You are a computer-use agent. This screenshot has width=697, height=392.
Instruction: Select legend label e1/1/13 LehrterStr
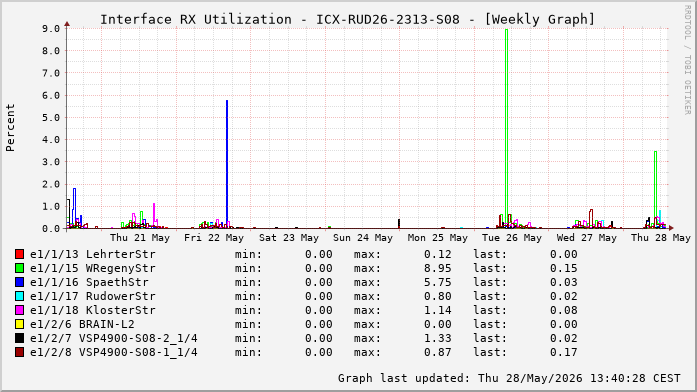pos(93,254)
